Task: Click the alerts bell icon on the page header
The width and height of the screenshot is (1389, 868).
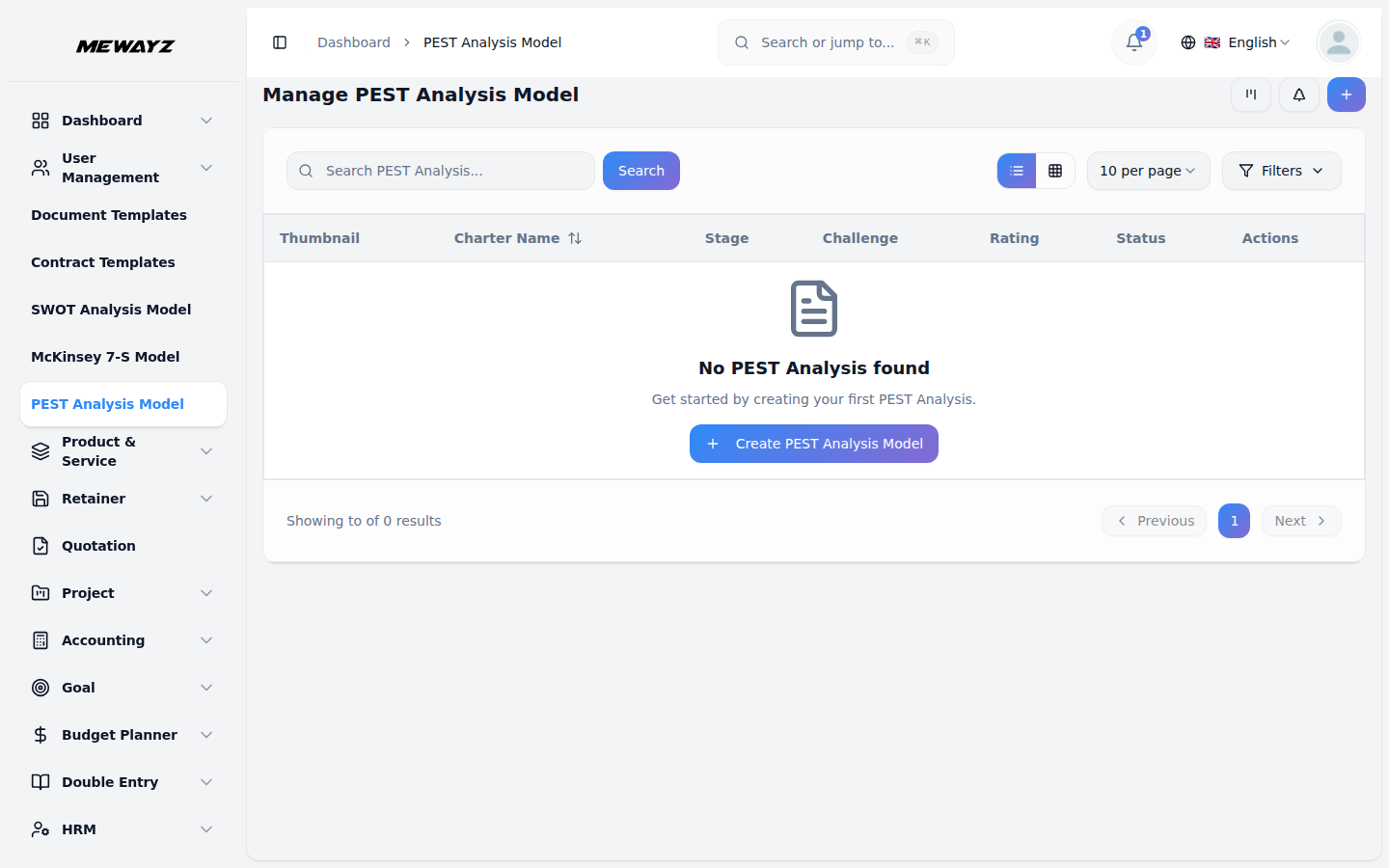Action: coord(1298,95)
